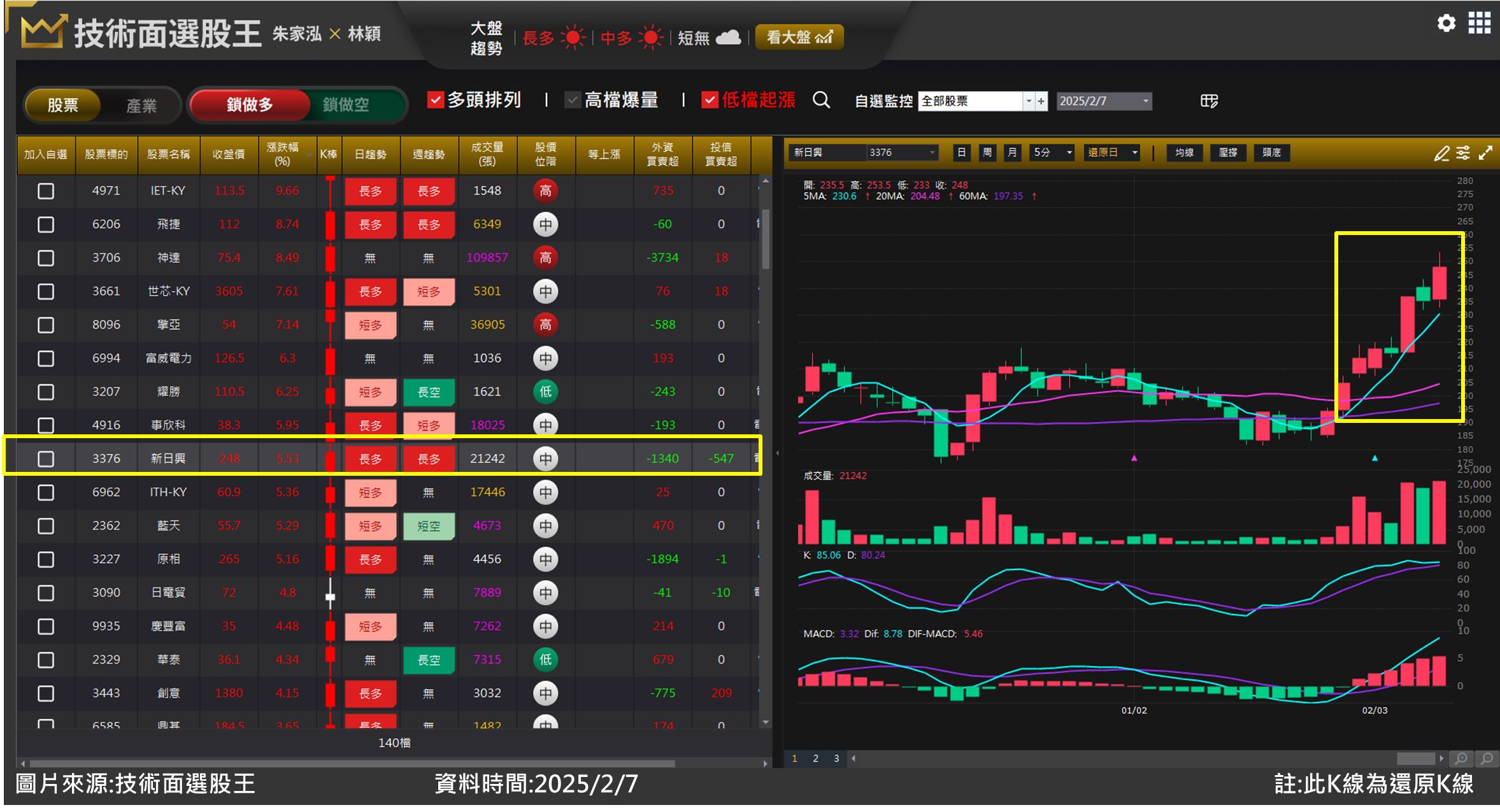Switch to the 產業 tab
The width and height of the screenshot is (1500, 812).
point(141,105)
